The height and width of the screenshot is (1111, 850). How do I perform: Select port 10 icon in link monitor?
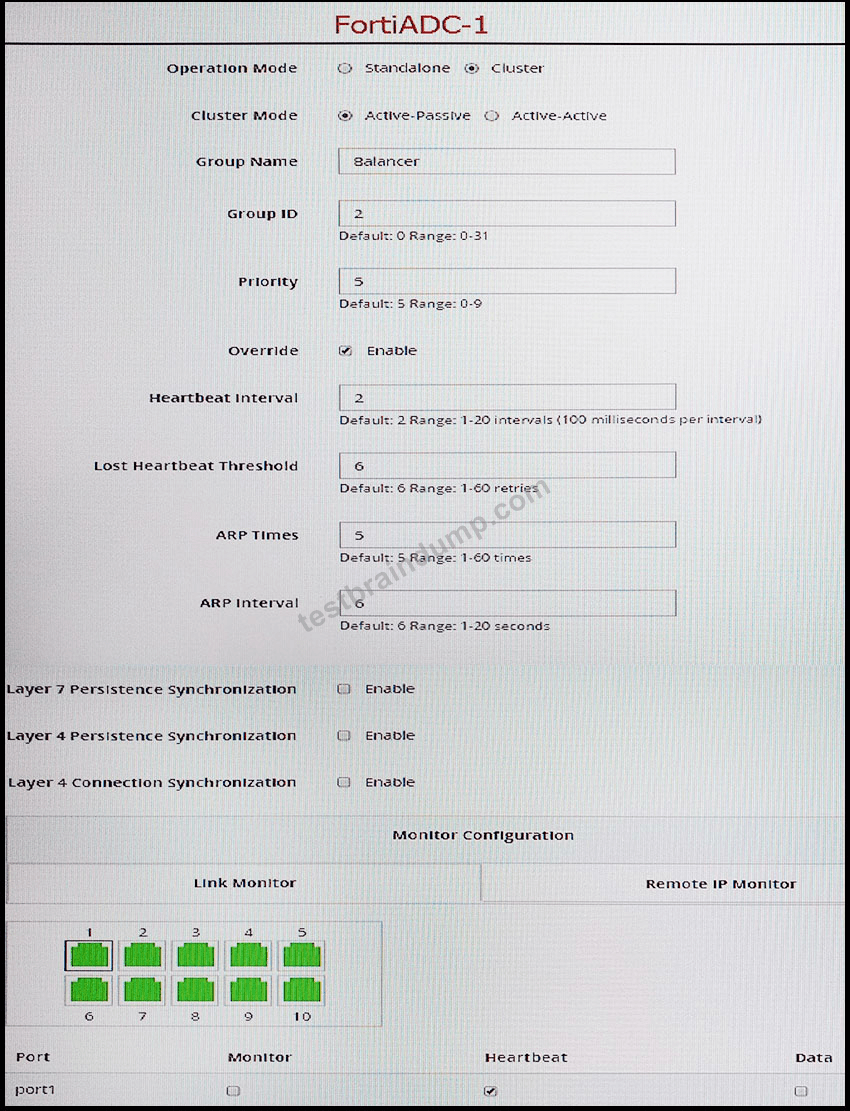click(302, 990)
